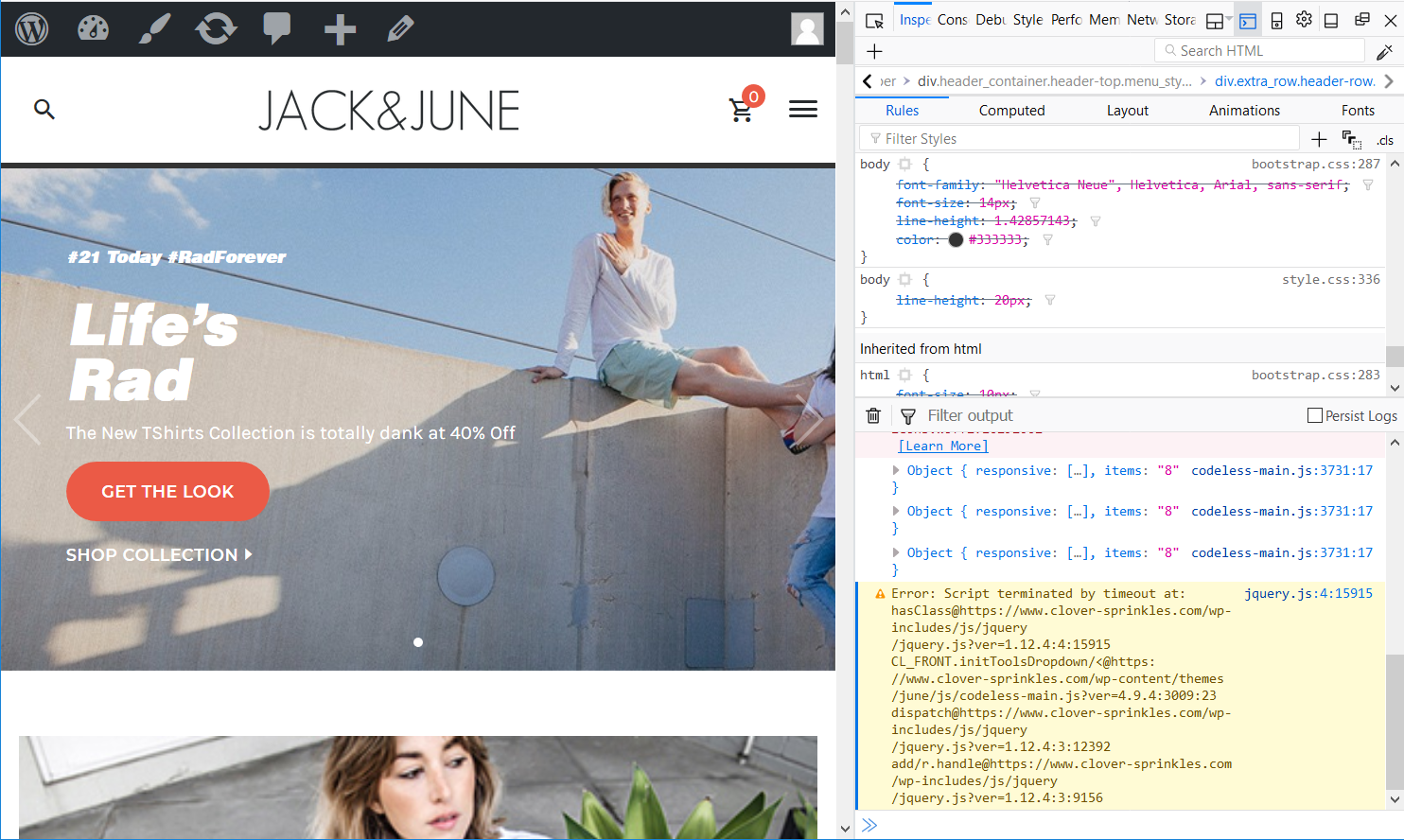
Task: Filter rules by line-height 1.42857143 property
Action: click(1096, 221)
